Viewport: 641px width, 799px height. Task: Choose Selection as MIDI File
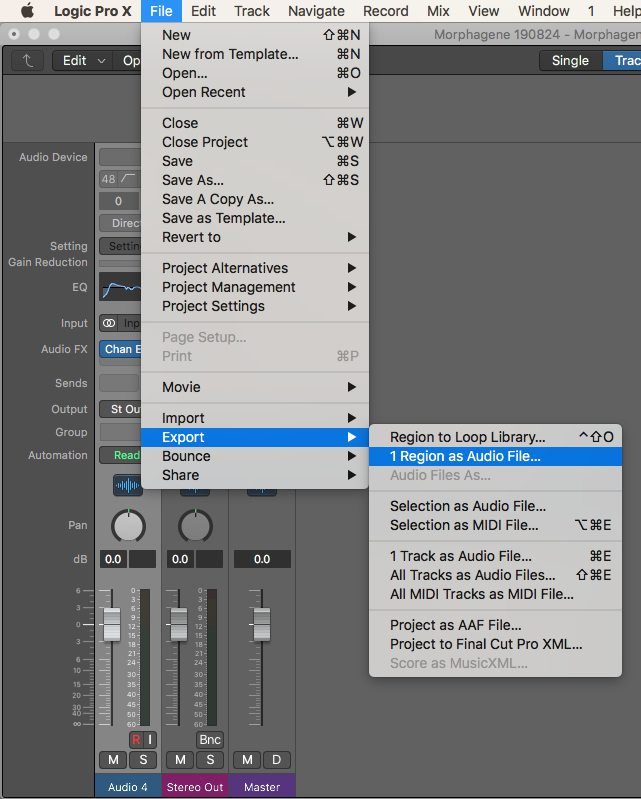(495, 525)
